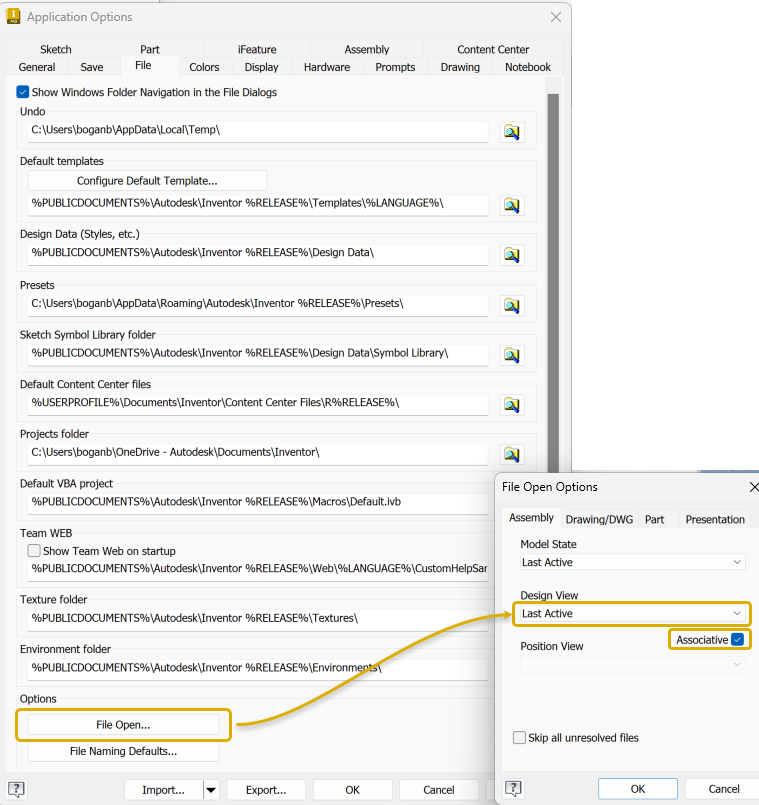Browse for the Default templates folder

(x=511, y=205)
